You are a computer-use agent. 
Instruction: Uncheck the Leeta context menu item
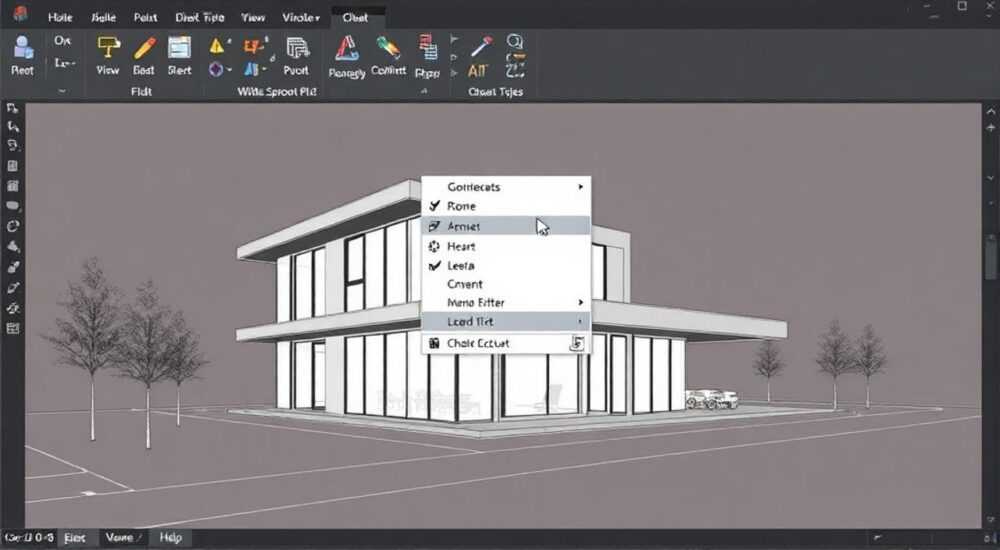(506, 265)
